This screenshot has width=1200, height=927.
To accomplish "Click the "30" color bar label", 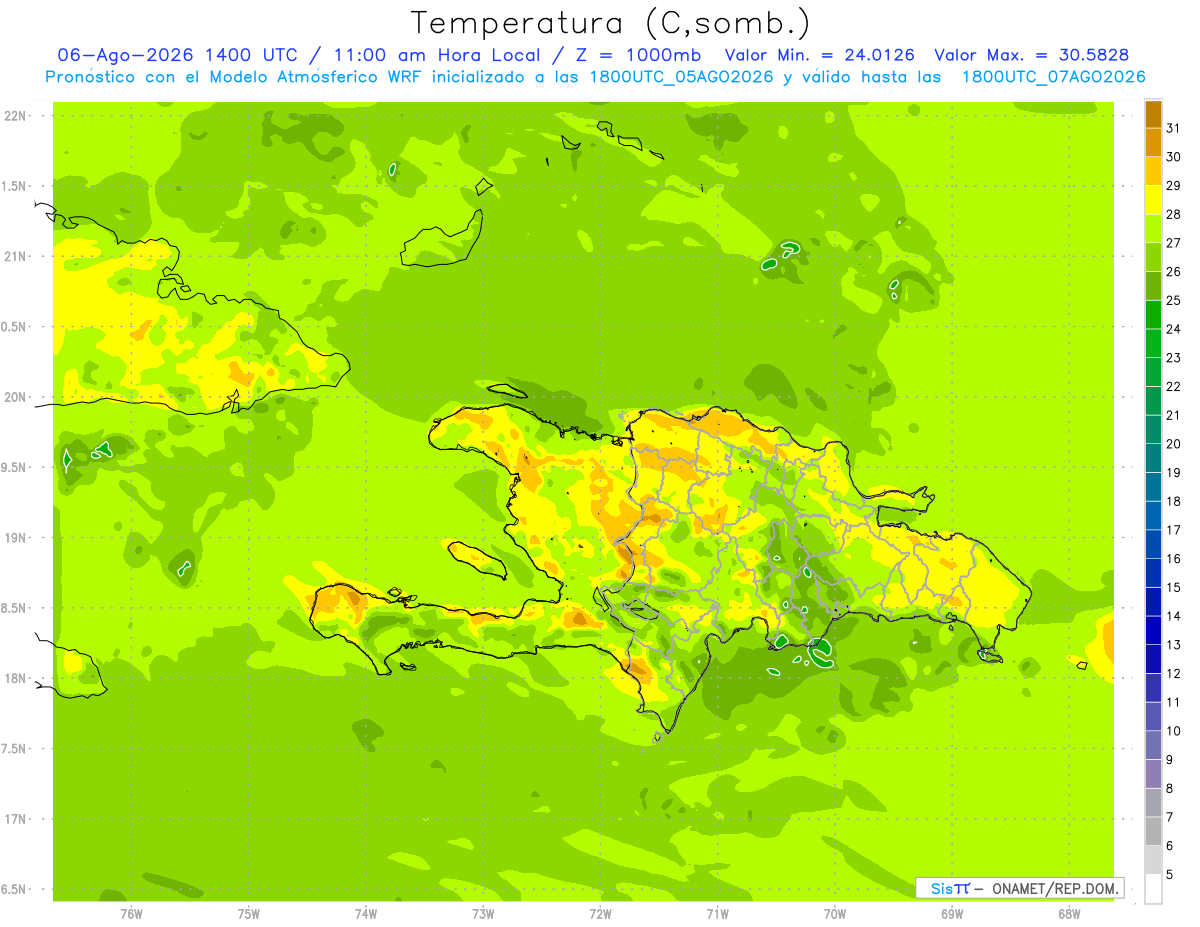I will pyautogui.click(x=1173, y=156).
